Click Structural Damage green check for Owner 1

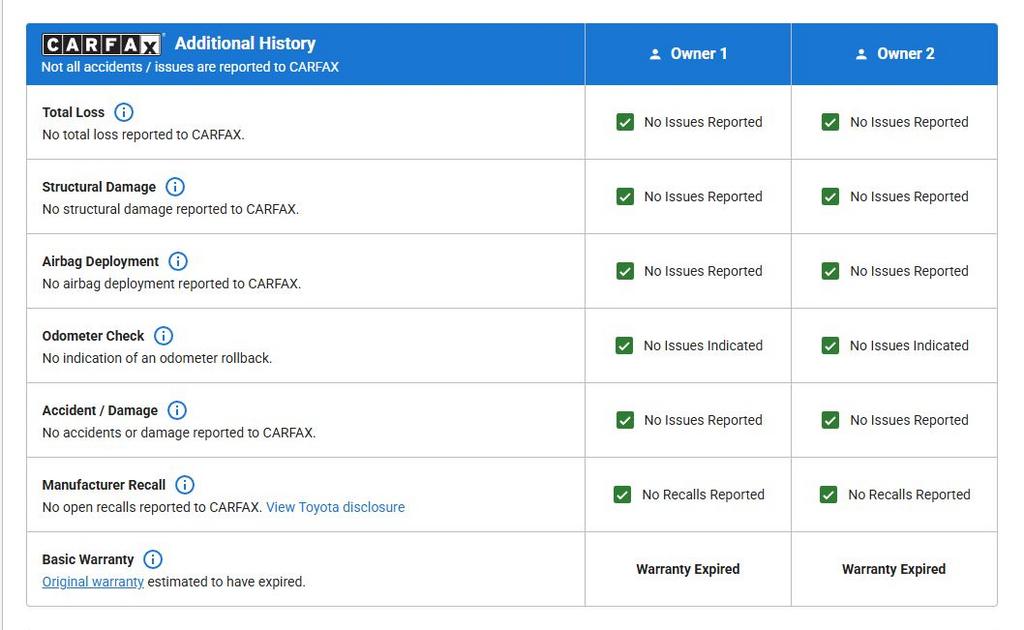point(625,197)
